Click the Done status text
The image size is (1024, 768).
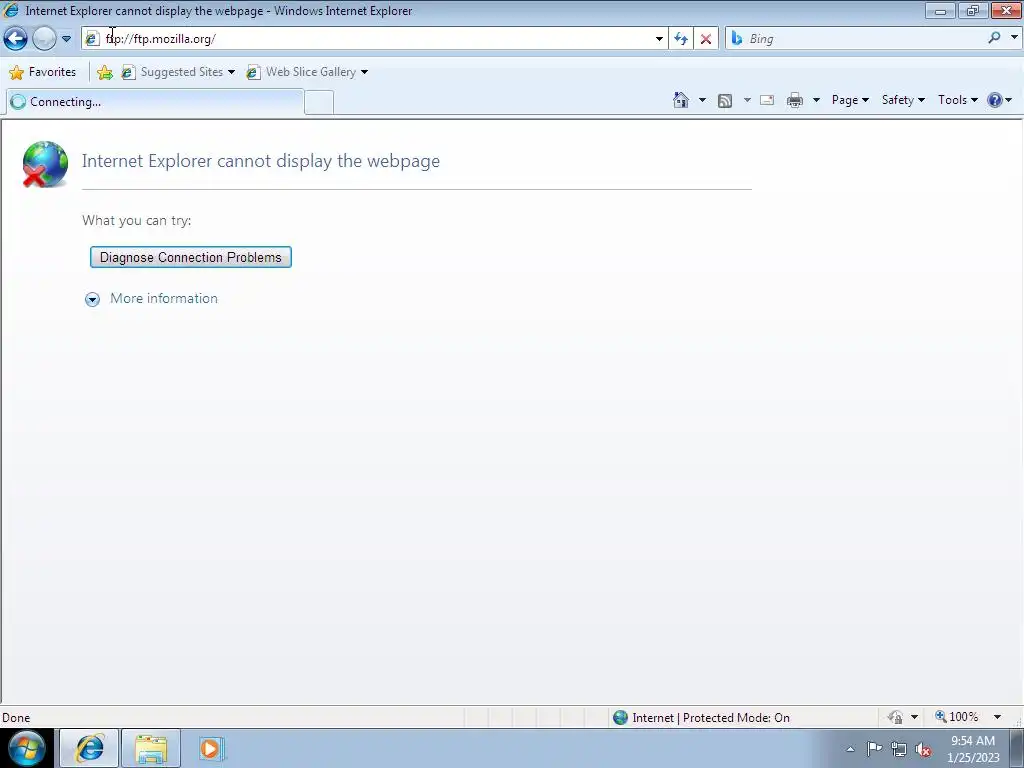[x=16, y=718]
